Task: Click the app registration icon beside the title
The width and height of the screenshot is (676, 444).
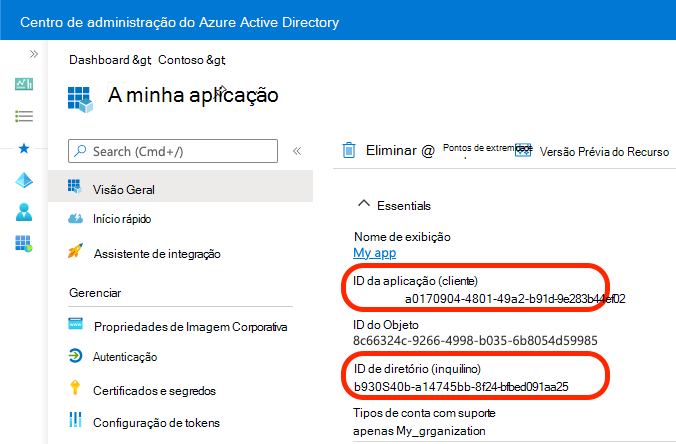Action: (x=80, y=100)
